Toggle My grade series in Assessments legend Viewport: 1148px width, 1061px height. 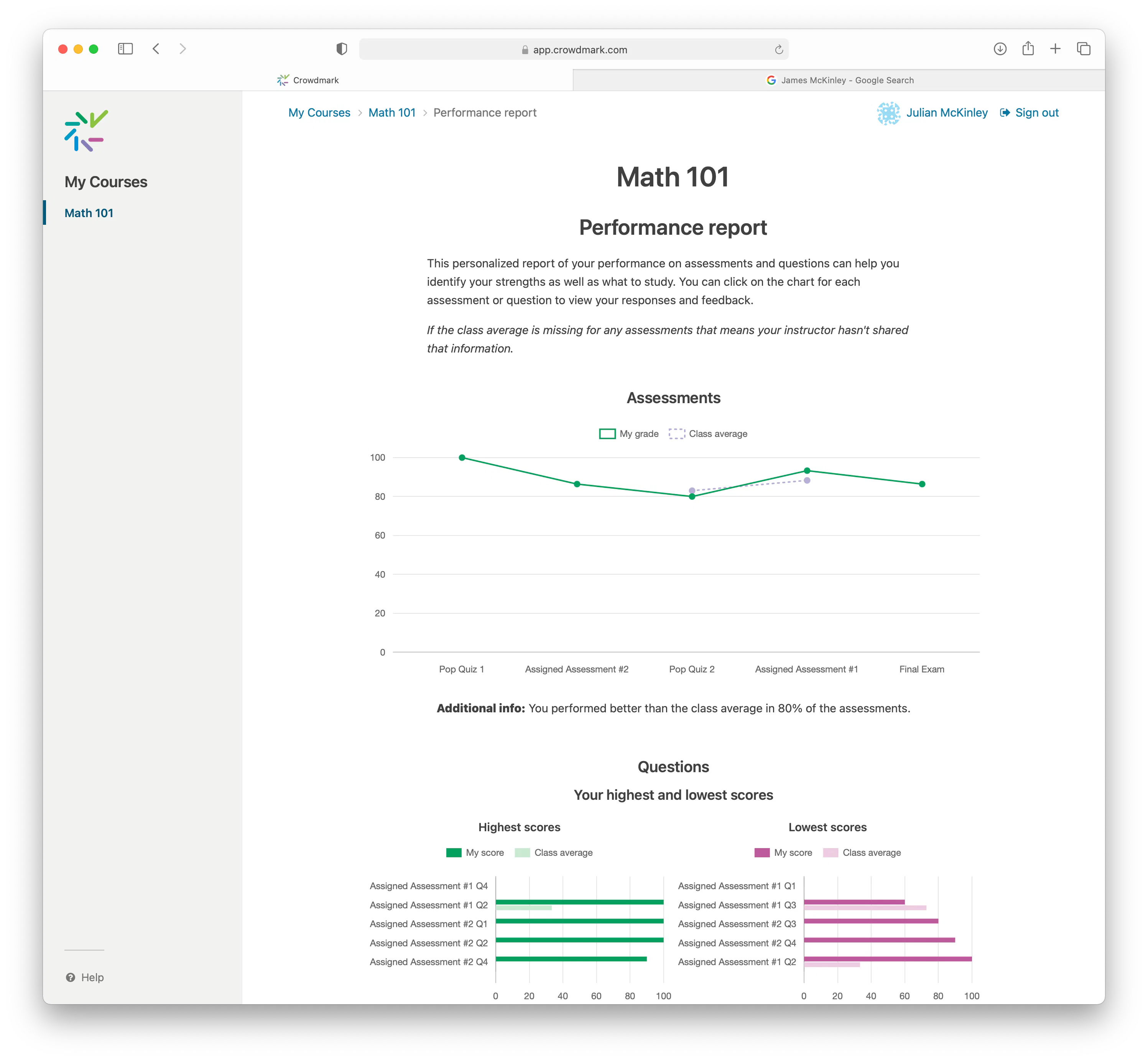click(628, 433)
